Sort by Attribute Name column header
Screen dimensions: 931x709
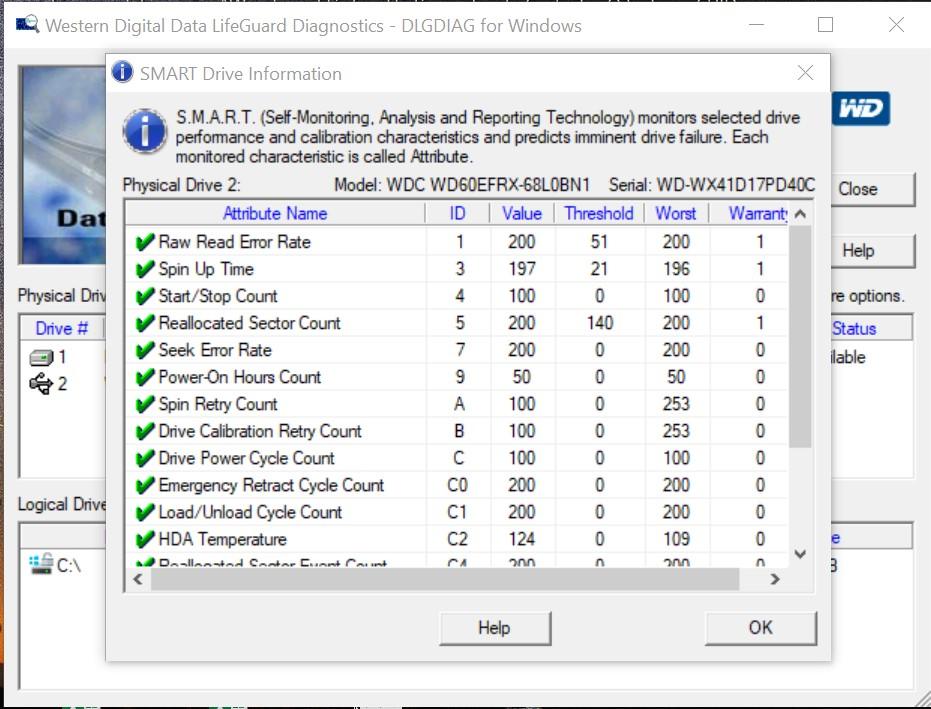(275, 213)
